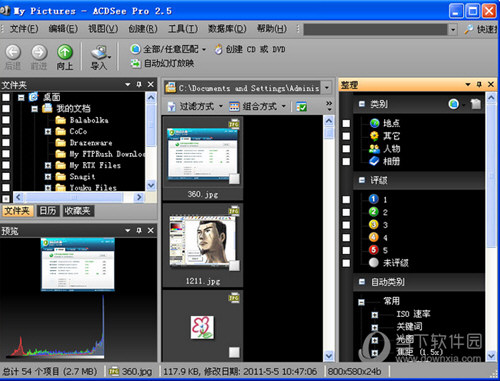Click the 创建 CD 或 DVD icon
This screenshot has height=381, width=500.
point(218,49)
